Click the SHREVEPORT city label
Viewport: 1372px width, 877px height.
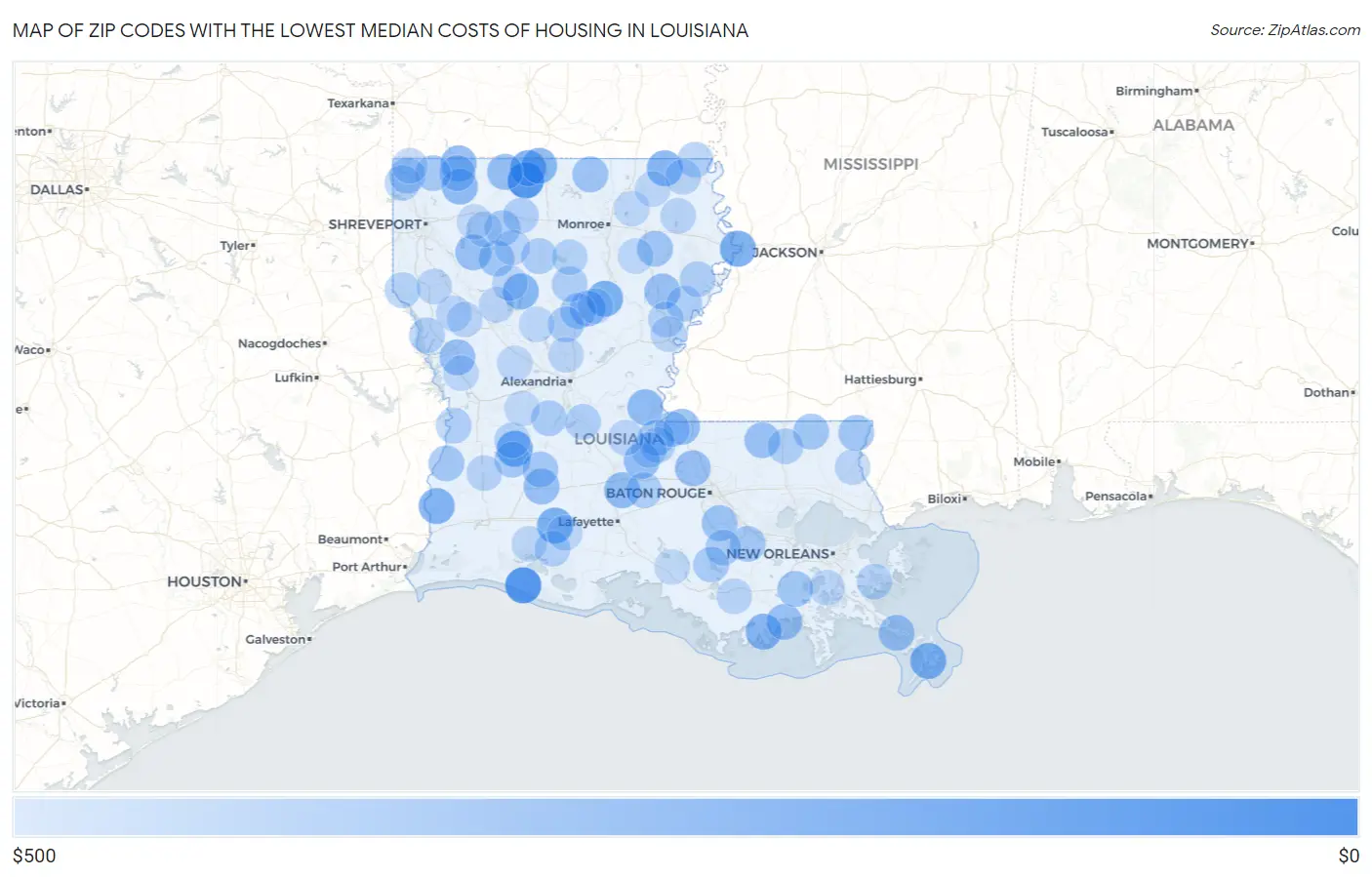click(x=376, y=224)
